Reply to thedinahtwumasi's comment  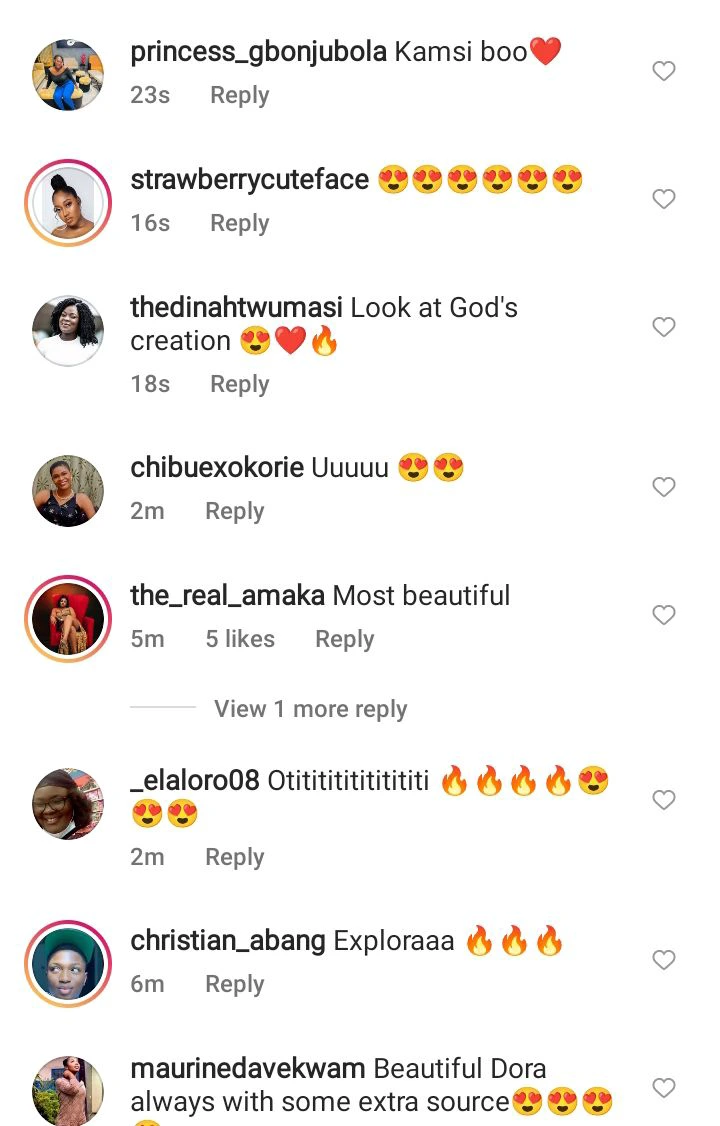(239, 384)
